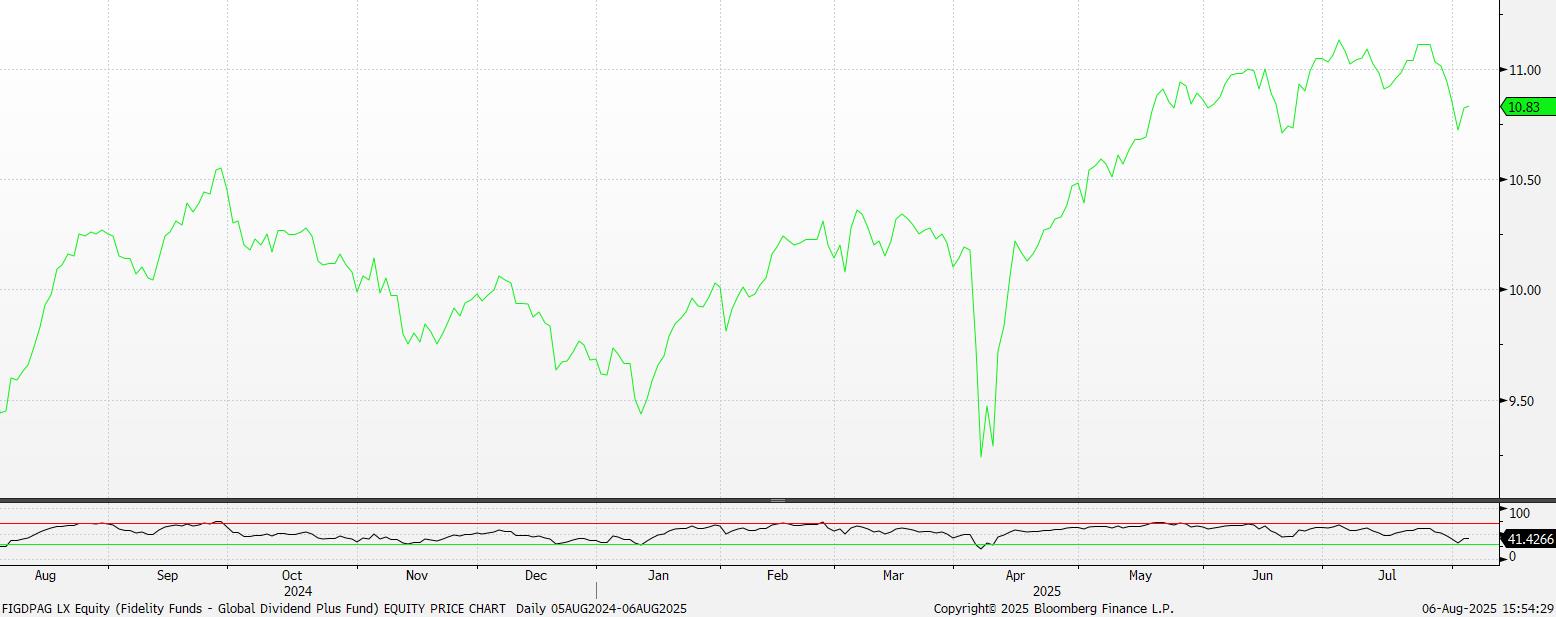Click the 10.00 price axis label

click(x=1525, y=290)
